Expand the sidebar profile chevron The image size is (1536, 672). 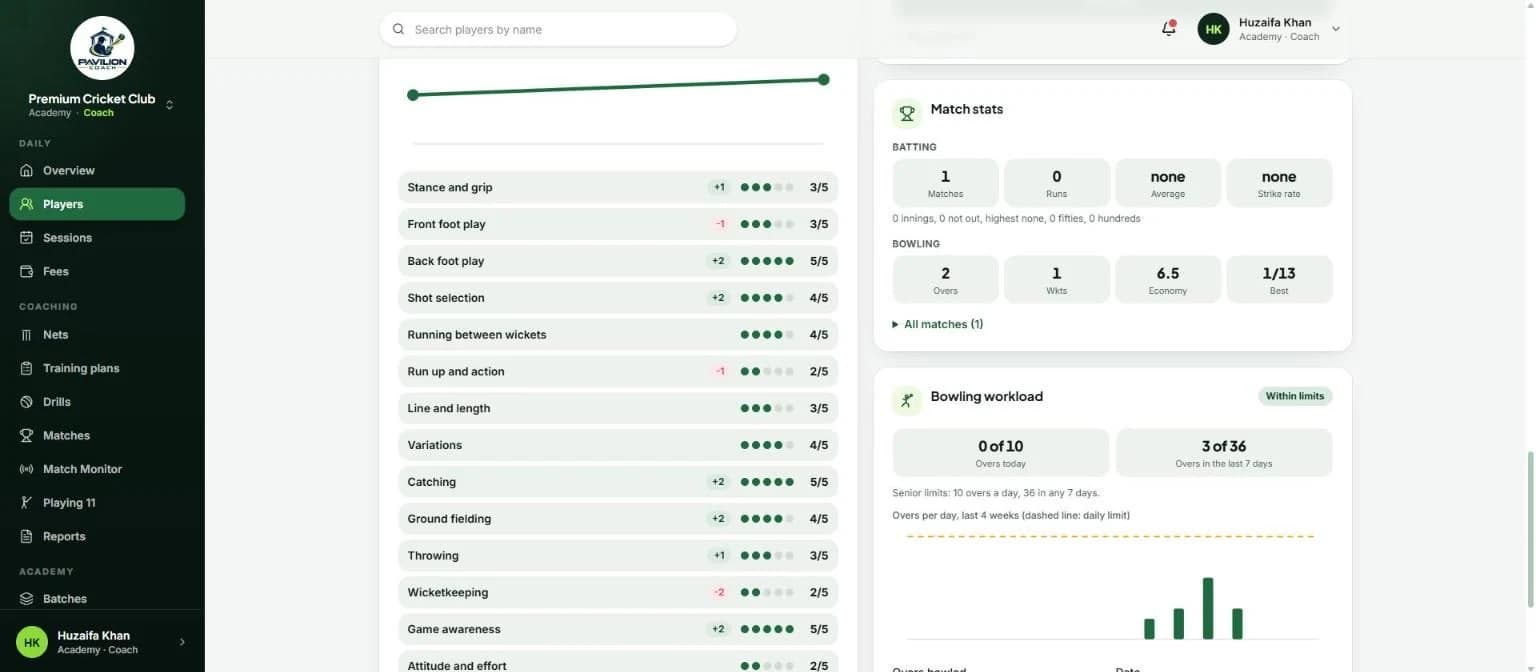pyautogui.click(x=182, y=642)
